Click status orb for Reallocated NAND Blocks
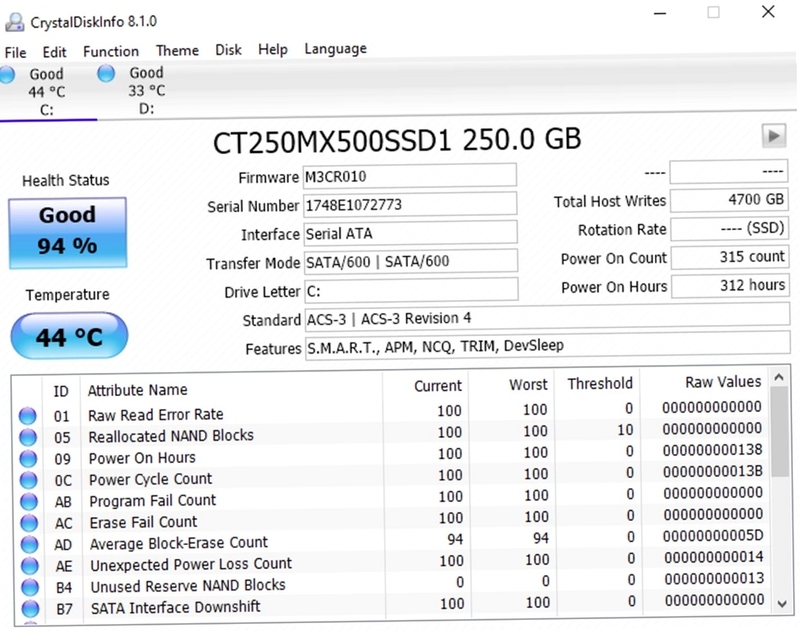Screen dimensions: 800x631 (28, 437)
